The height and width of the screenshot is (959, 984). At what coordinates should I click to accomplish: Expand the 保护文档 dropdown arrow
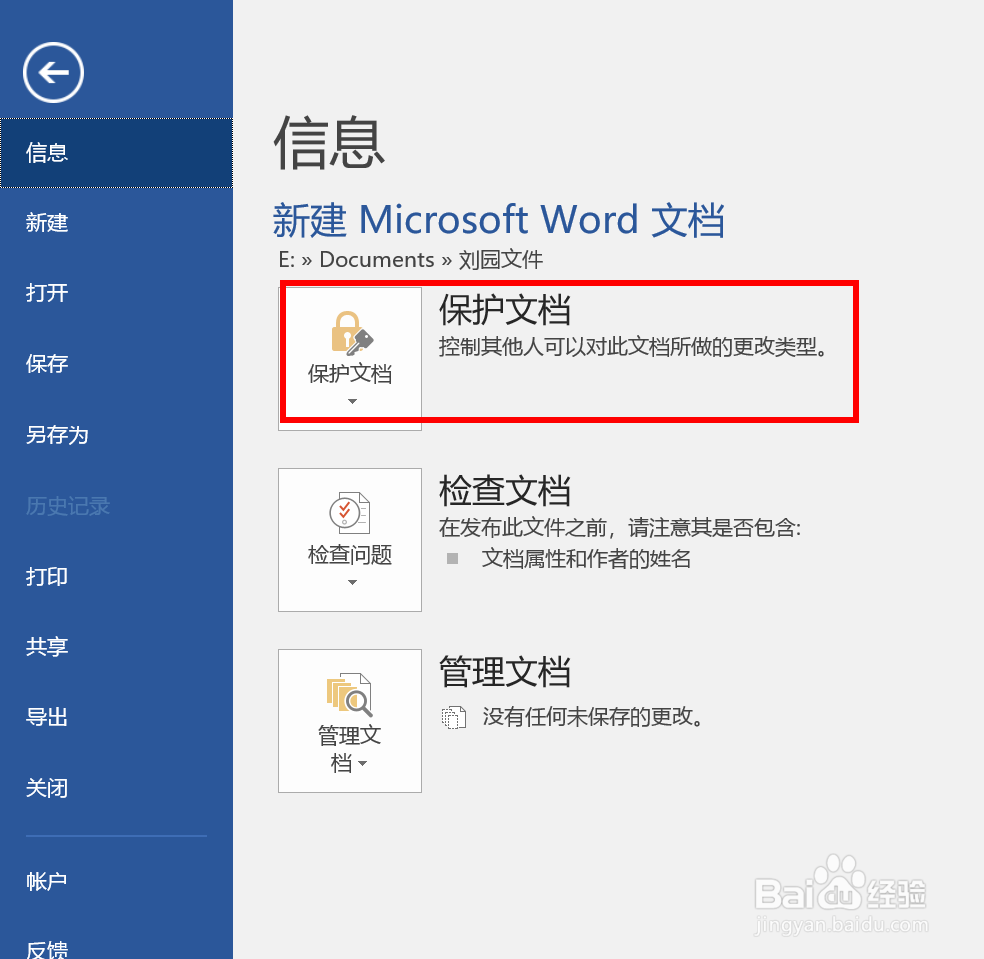tap(352, 401)
